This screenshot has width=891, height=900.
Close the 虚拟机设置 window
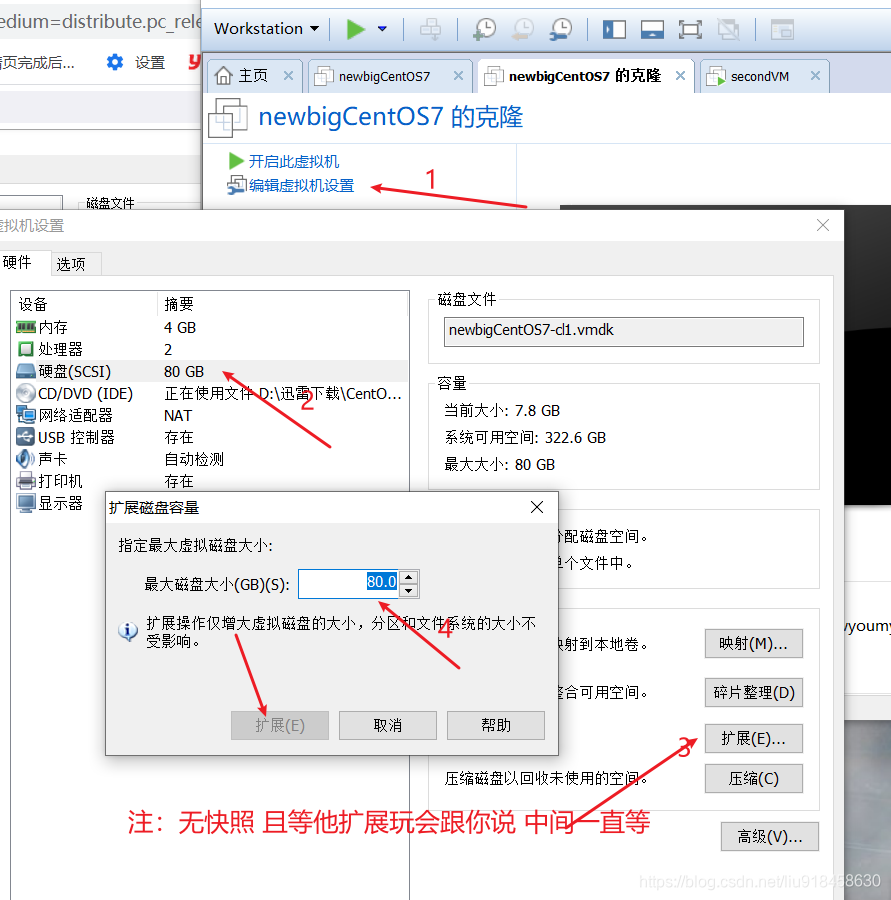coord(823,225)
